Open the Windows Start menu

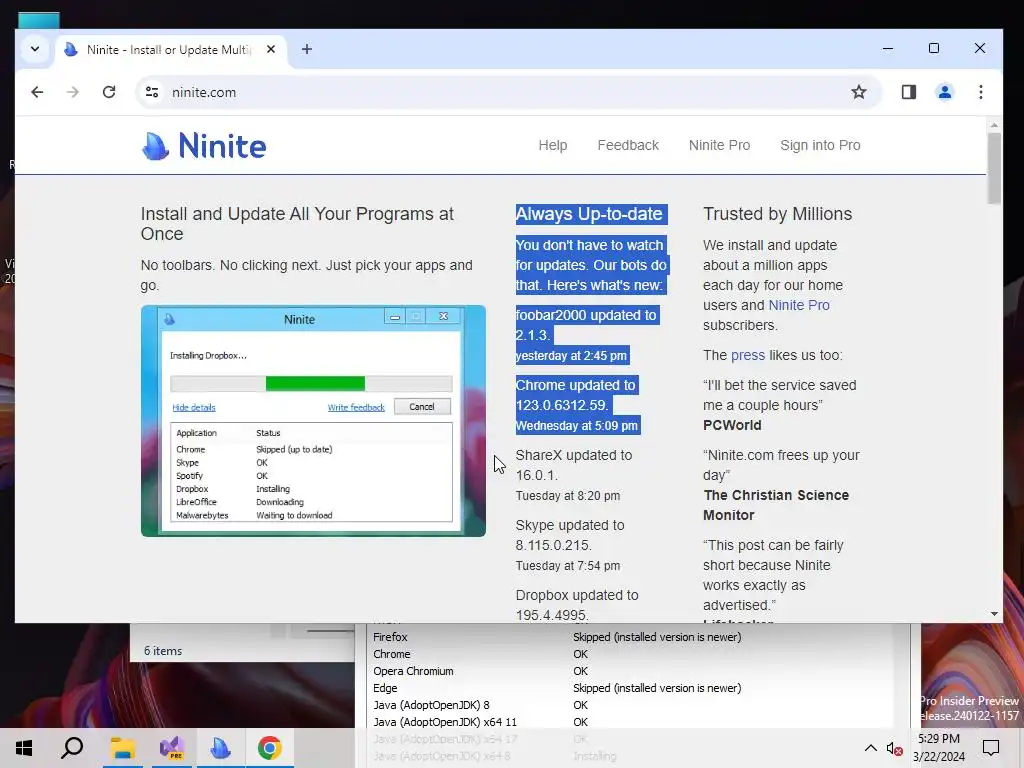[x=24, y=748]
